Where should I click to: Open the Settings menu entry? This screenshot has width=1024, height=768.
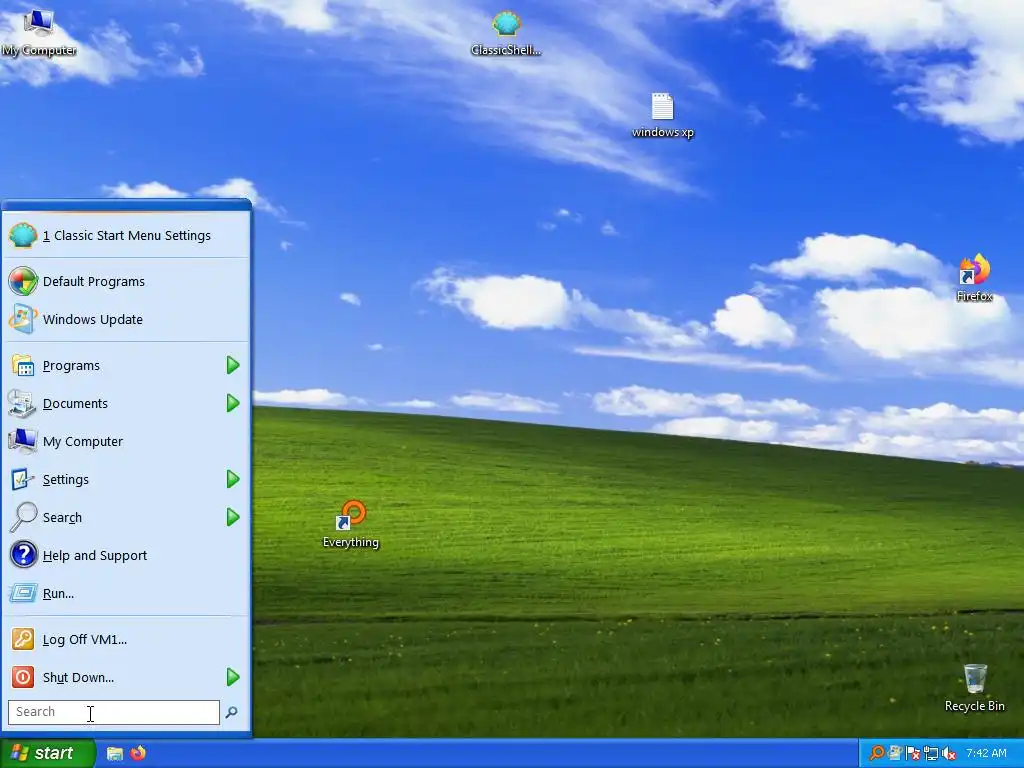click(x=126, y=479)
